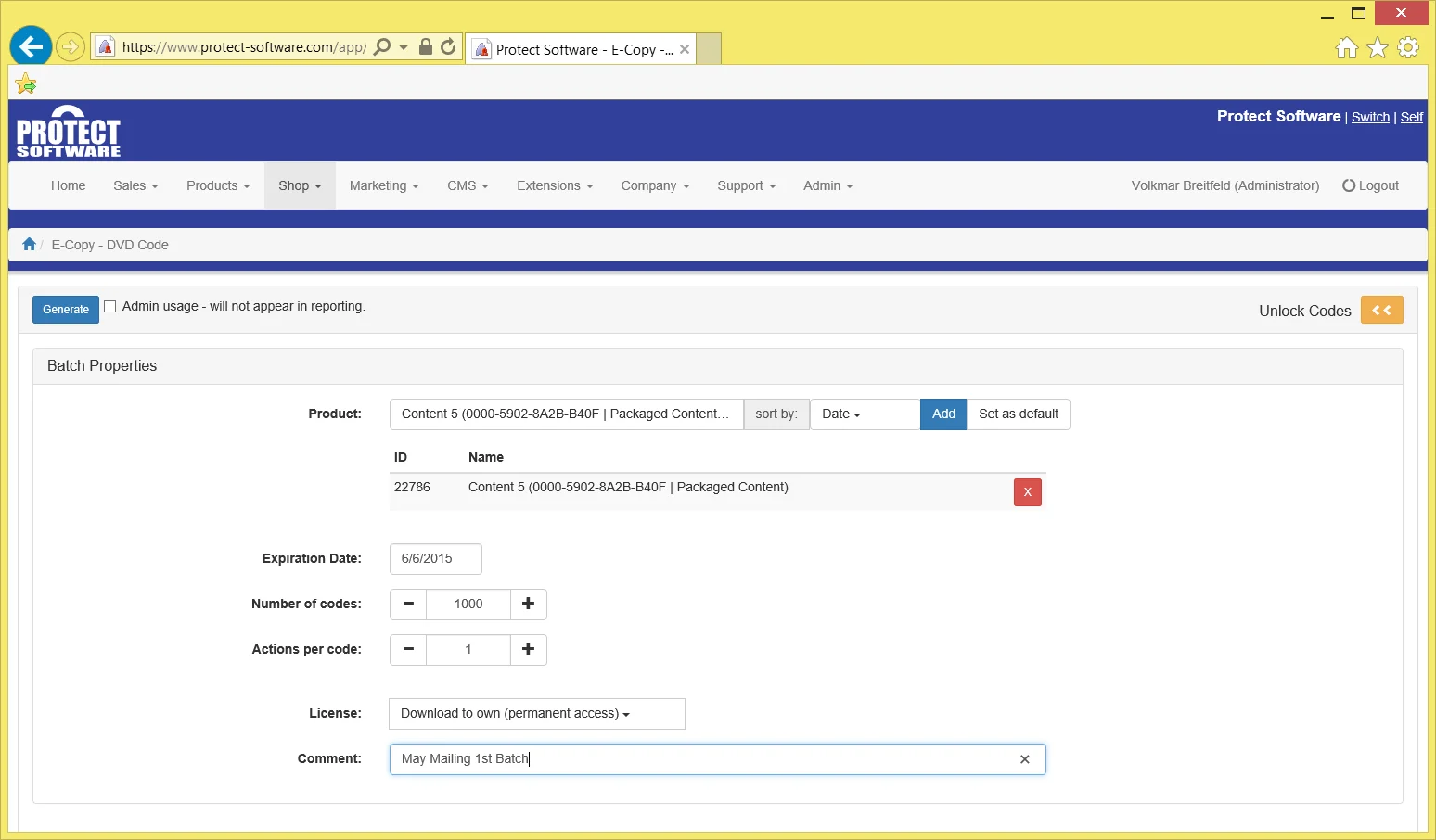
Task: Decrease actions per code with minus
Action: (x=408, y=649)
